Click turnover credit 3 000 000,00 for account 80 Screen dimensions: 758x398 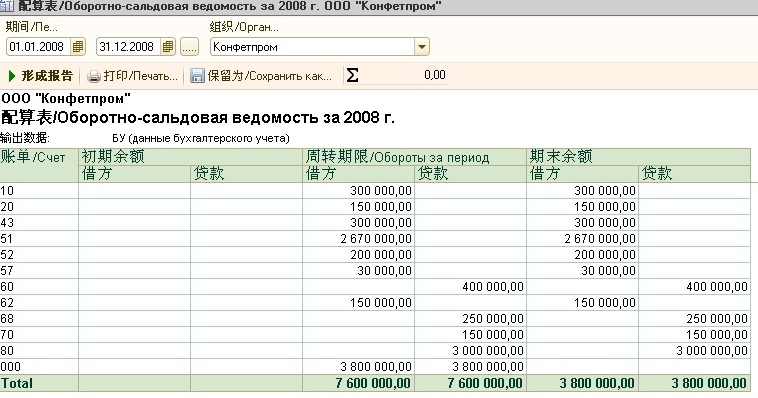(488, 350)
